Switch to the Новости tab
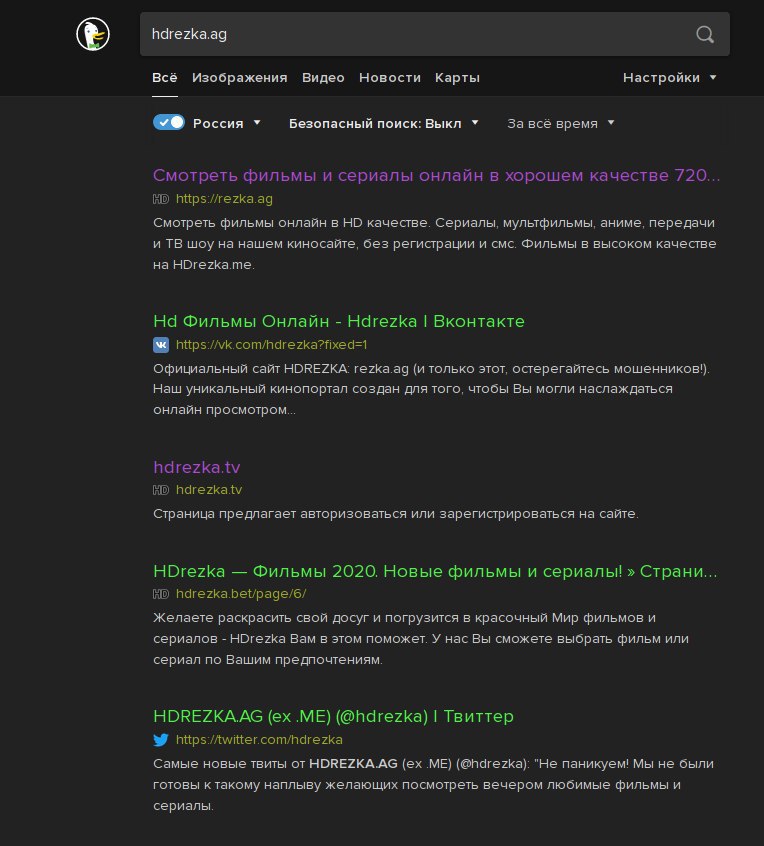764x846 pixels. pyautogui.click(x=390, y=78)
